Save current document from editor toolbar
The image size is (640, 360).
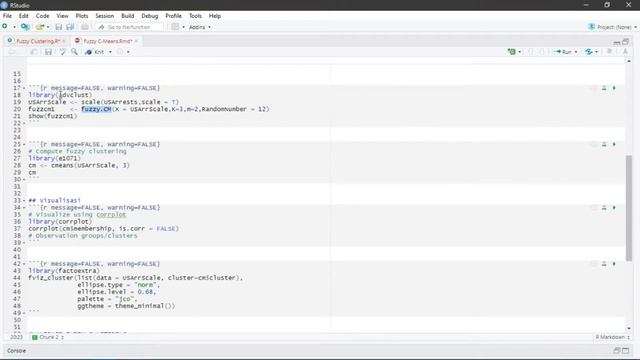tap(48, 52)
